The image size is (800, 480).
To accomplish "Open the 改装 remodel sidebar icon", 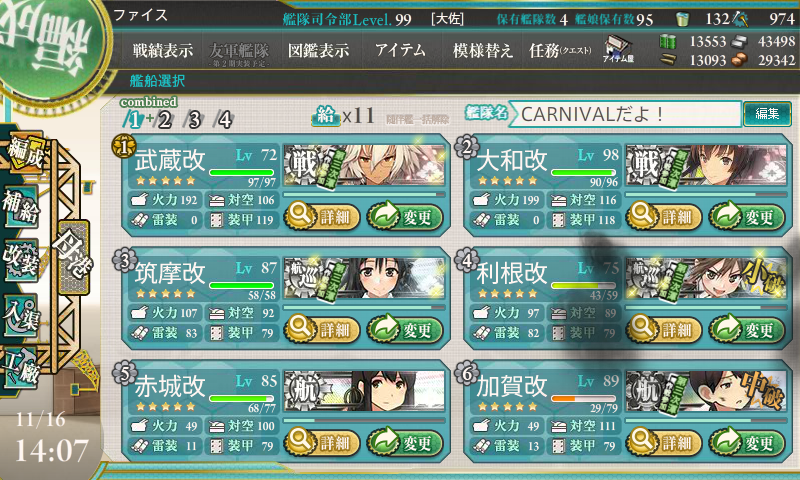I will tap(21, 259).
